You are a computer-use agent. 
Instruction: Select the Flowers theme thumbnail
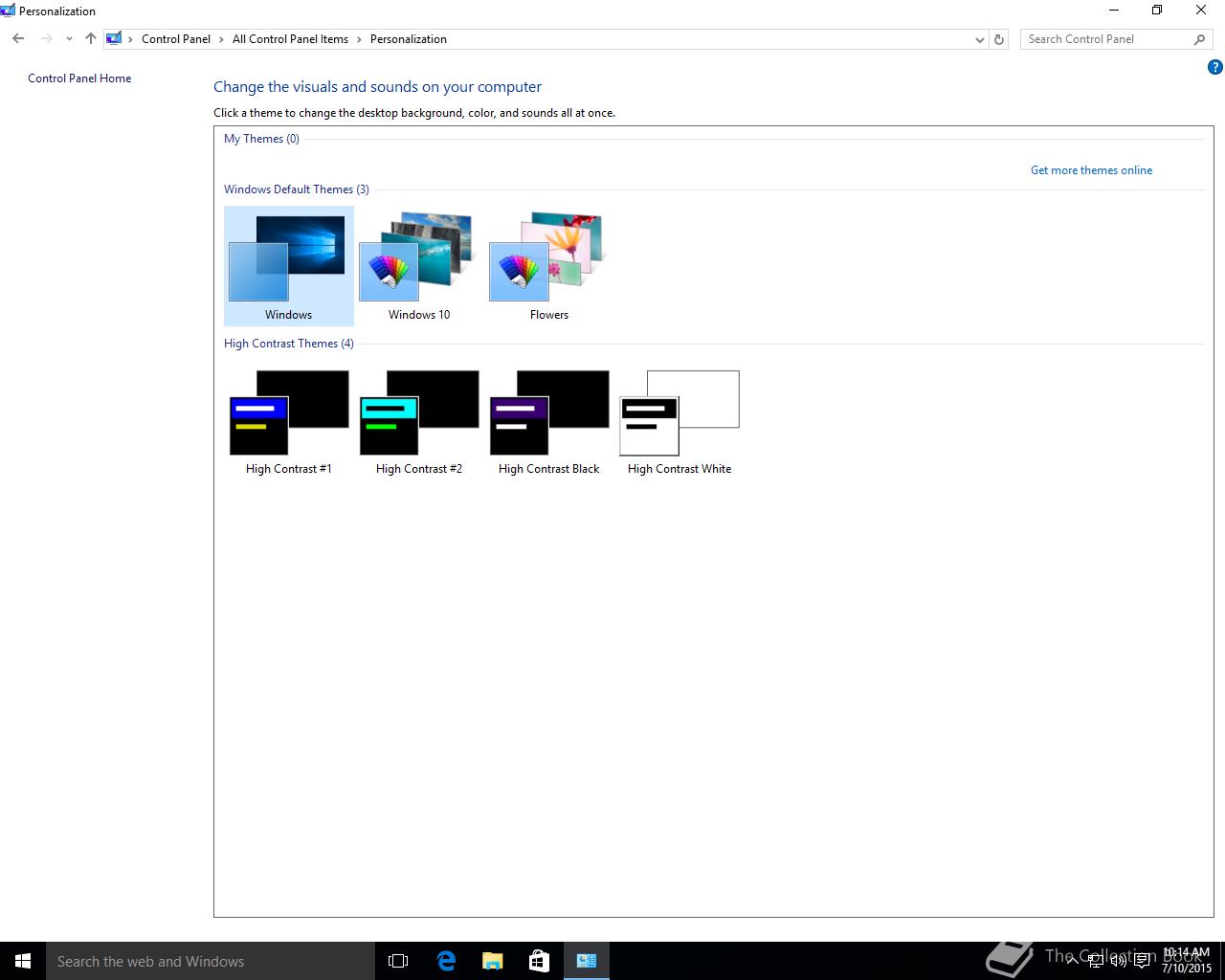pyautogui.click(x=549, y=266)
